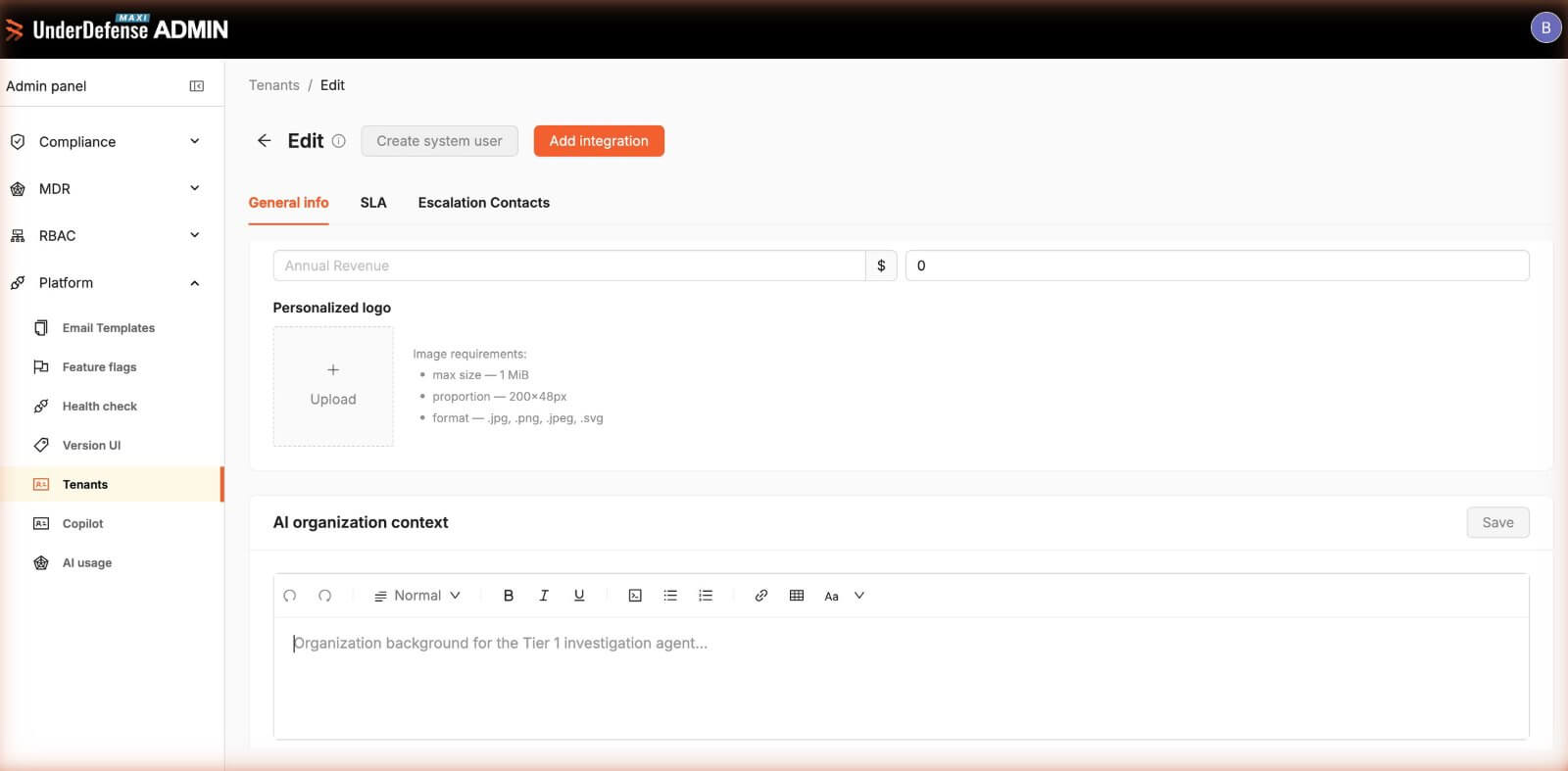Screen dimensions: 1568x771
Task: Toggle italic formatting
Action: (x=544, y=596)
